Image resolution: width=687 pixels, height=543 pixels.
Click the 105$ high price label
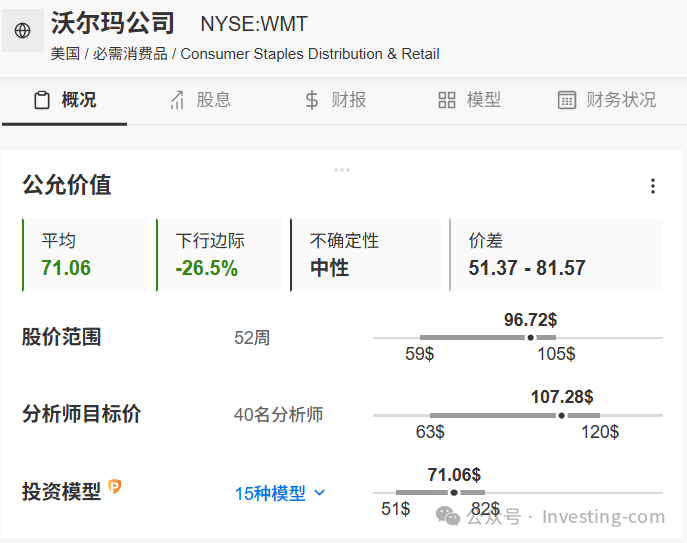pos(556,354)
